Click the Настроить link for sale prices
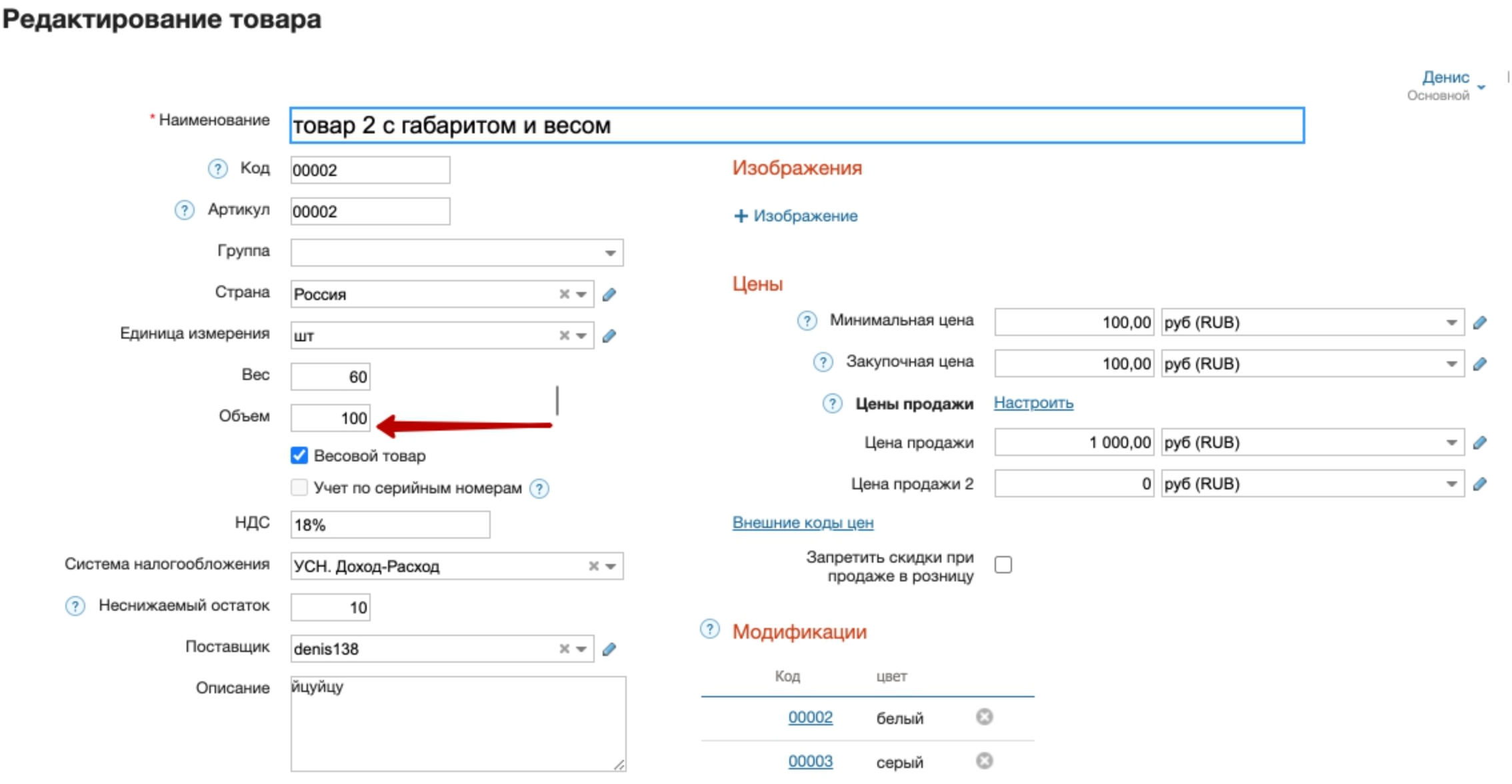 click(x=1033, y=403)
